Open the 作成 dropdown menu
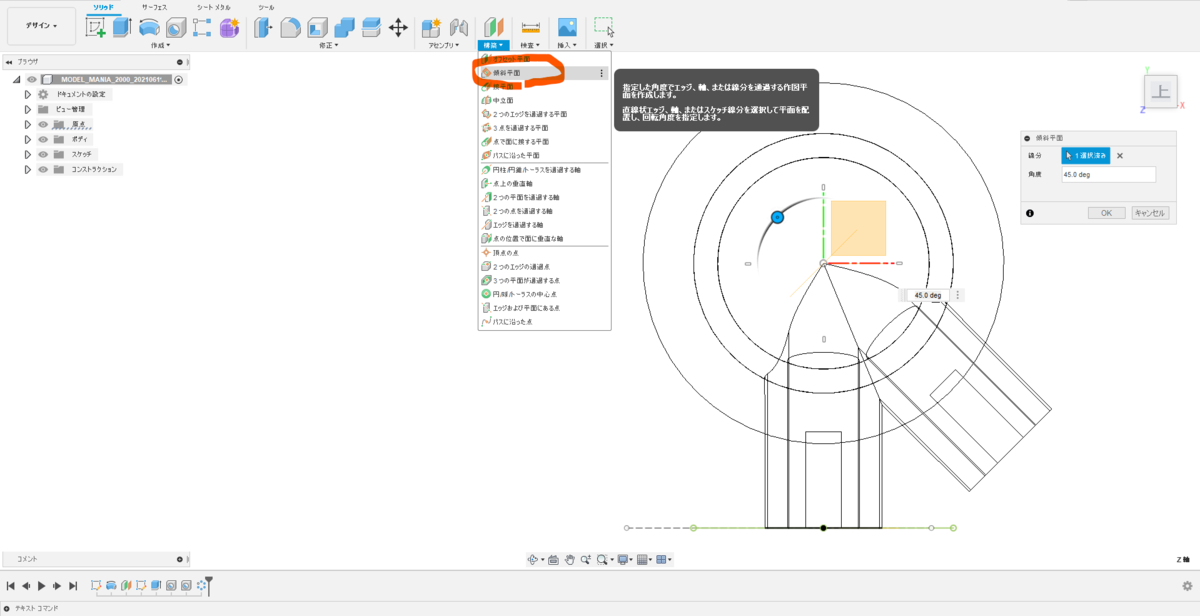Image resolution: width=1200 pixels, height=616 pixels. pos(160,45)
